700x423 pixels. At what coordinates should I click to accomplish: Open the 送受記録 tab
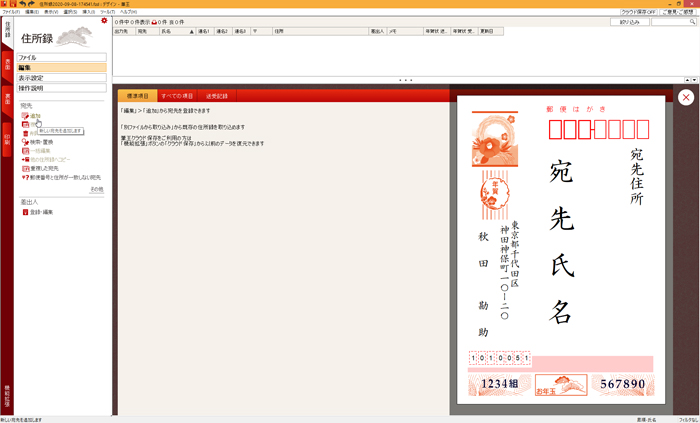point(216,96)
